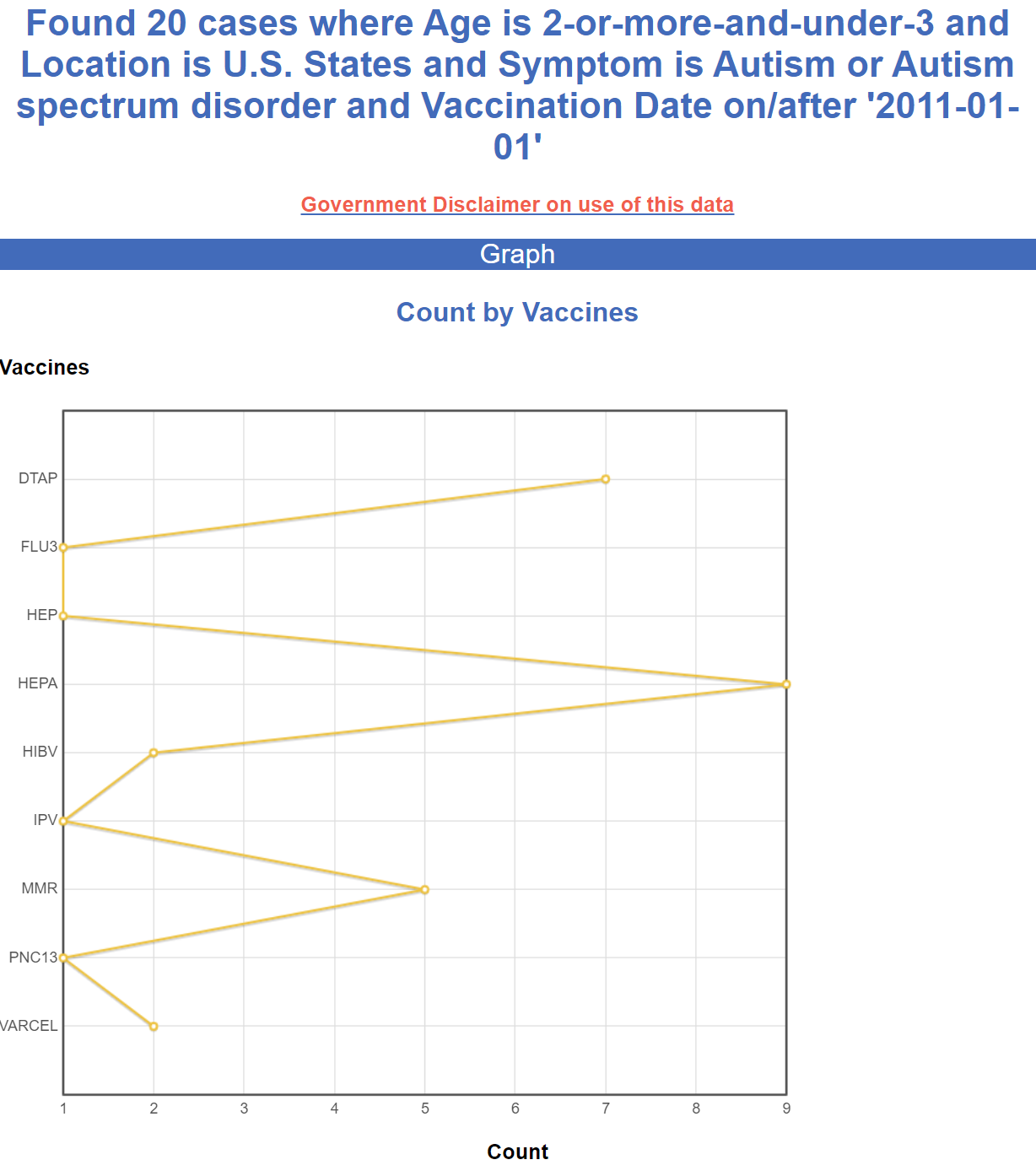Click the VARCEL axis label

(x=29, y=1026)
